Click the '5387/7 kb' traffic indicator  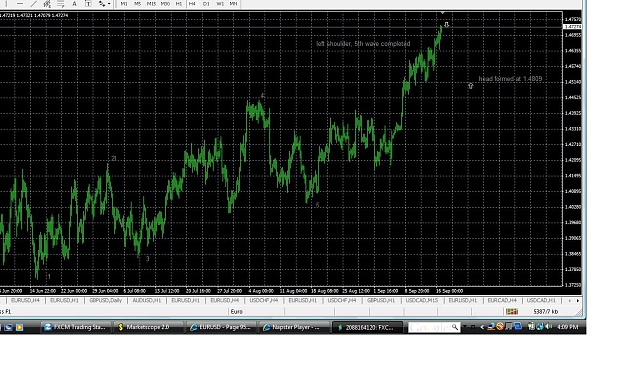546,312
